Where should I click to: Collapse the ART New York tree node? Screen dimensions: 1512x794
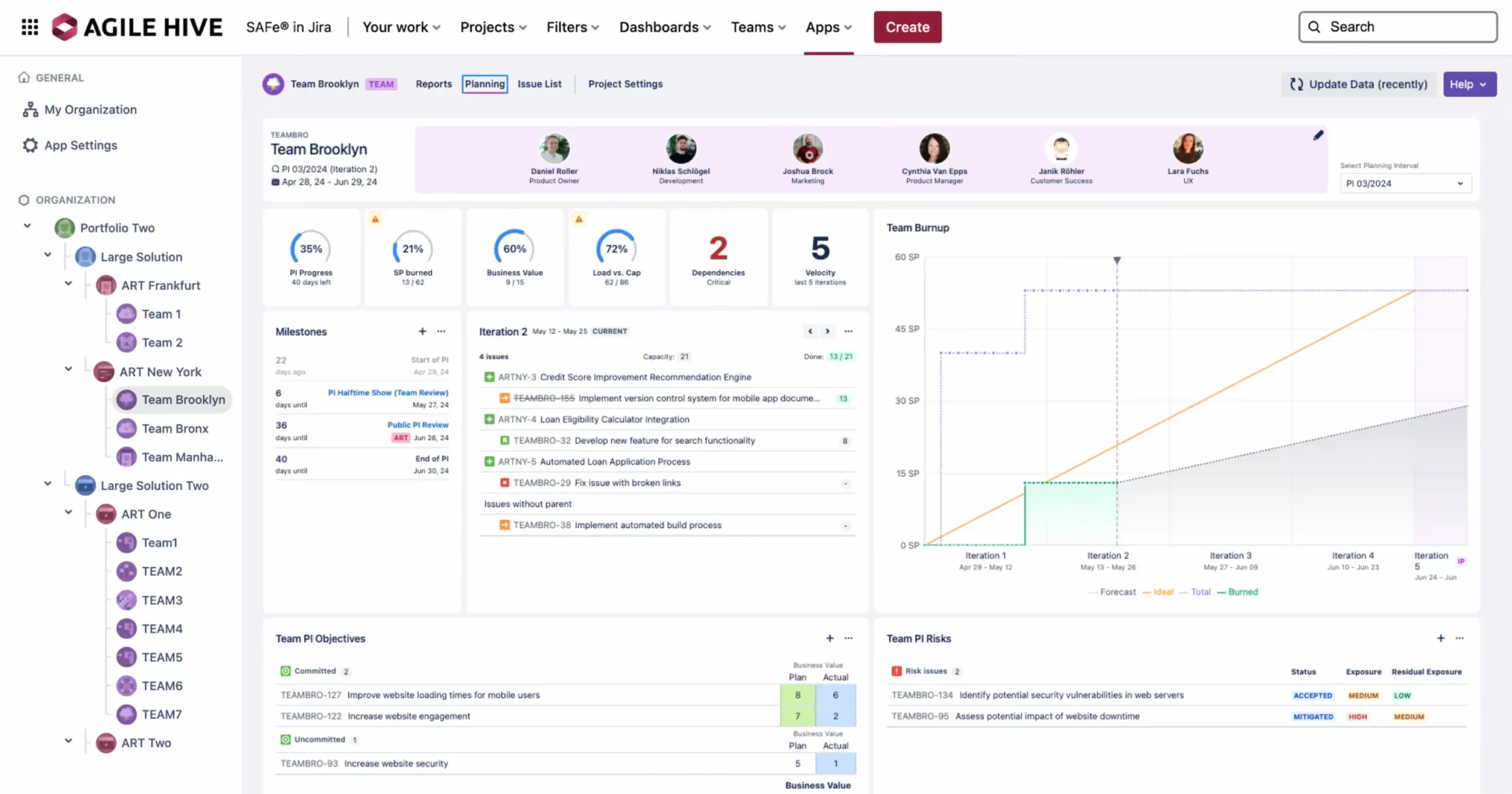(x=69, y=369)
